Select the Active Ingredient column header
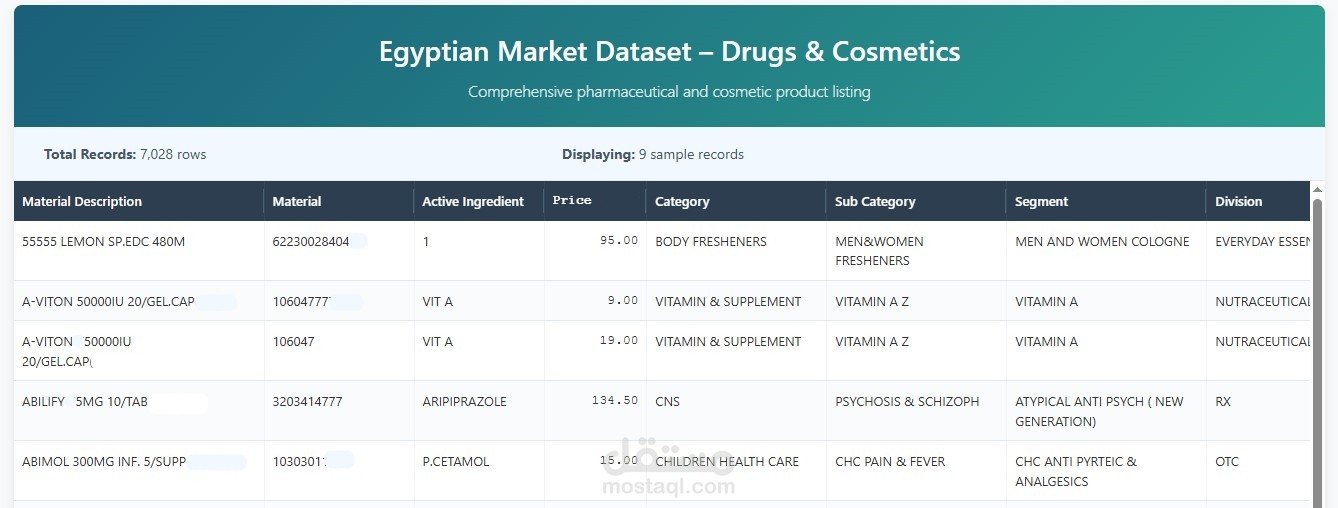This screenshot has width=1338, height=508. (473, 201)
